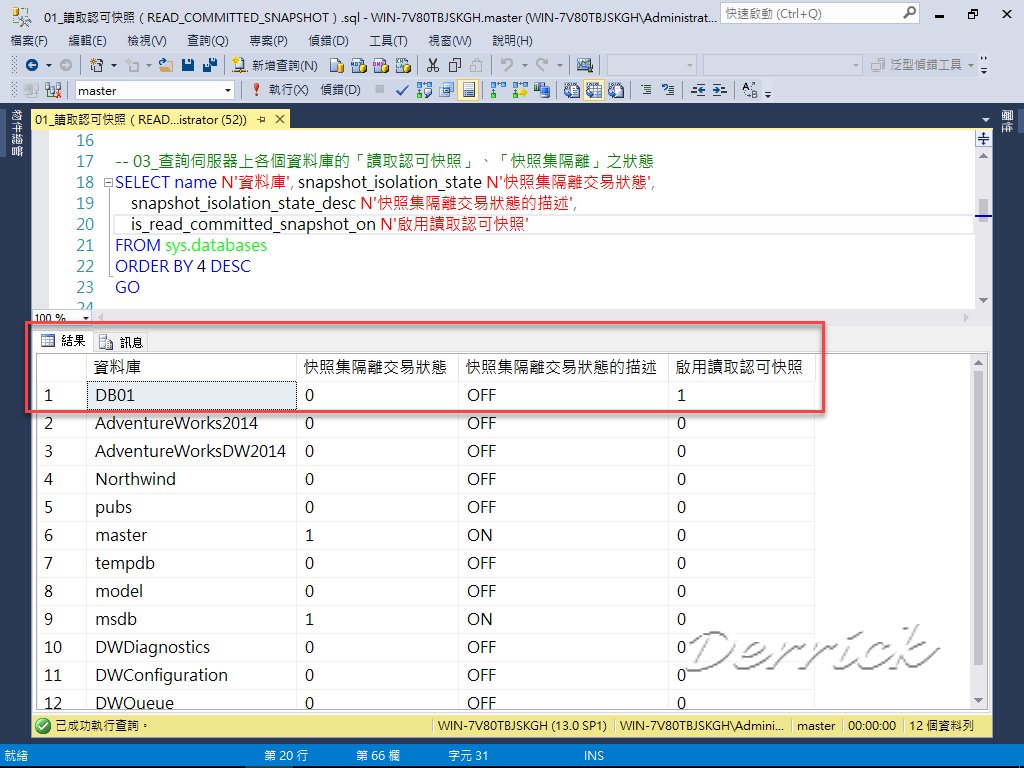Click the 啟用讀取認可快照 column header
This screenshot has width=1024, height=768.
pos(741,367)
